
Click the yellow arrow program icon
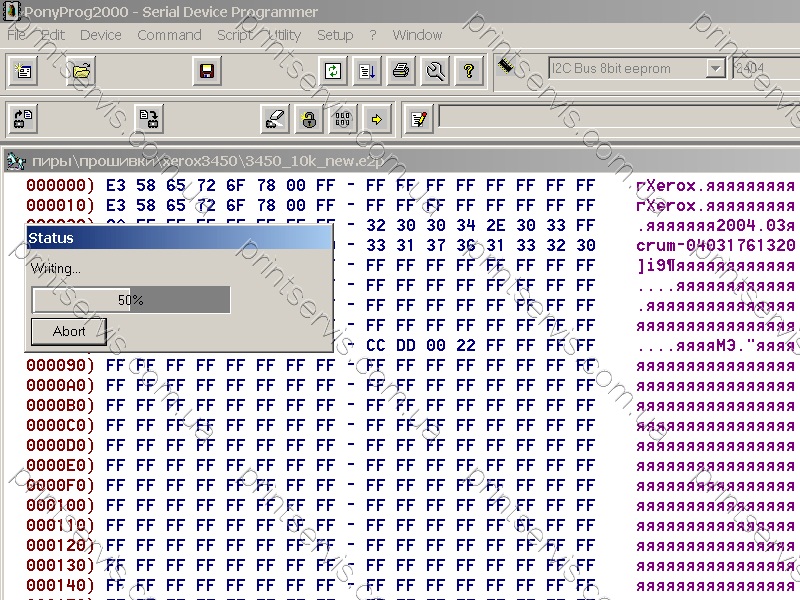(x=377, y=119)
